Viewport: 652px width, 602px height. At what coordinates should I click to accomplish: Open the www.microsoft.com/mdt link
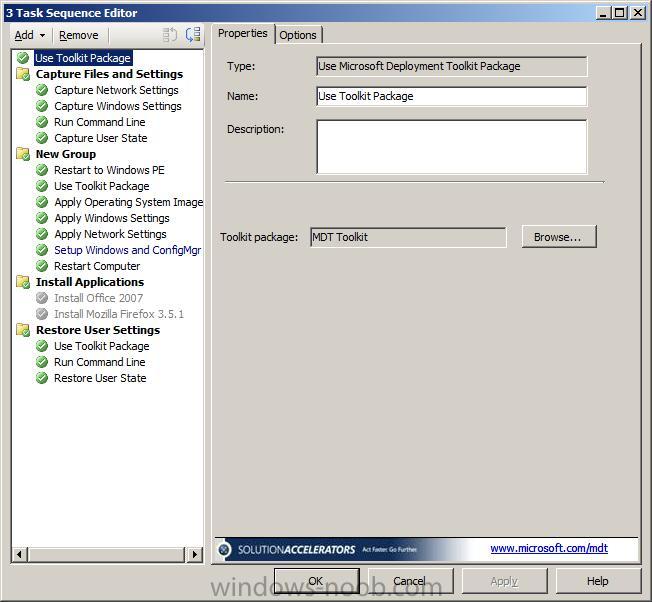[x=549, y=548]
